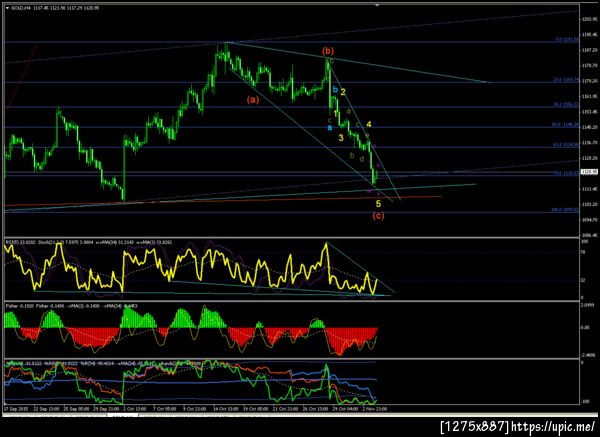Click the 26 Oct 13:00 time axis label

(x=316, y=409)
